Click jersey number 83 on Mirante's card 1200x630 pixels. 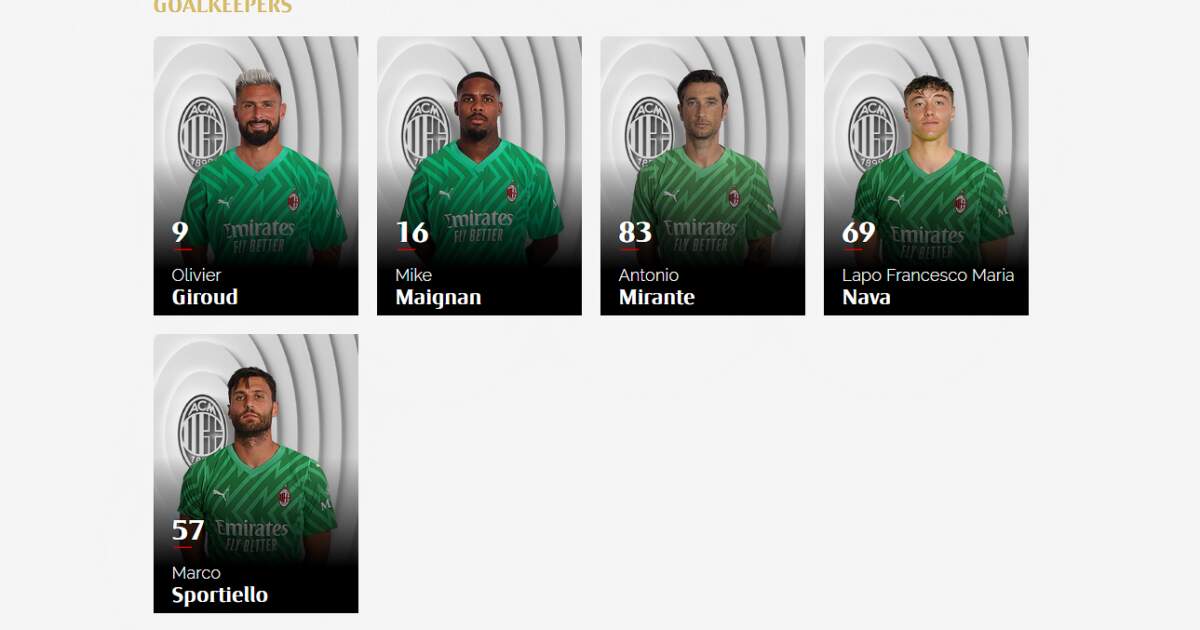coord(636,233)
